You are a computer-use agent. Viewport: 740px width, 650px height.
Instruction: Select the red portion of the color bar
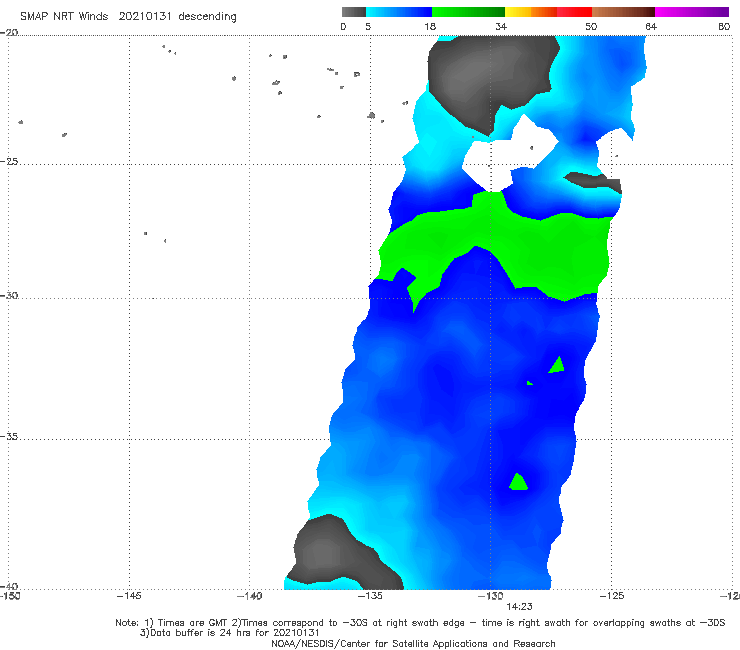[x=574, y=12]
